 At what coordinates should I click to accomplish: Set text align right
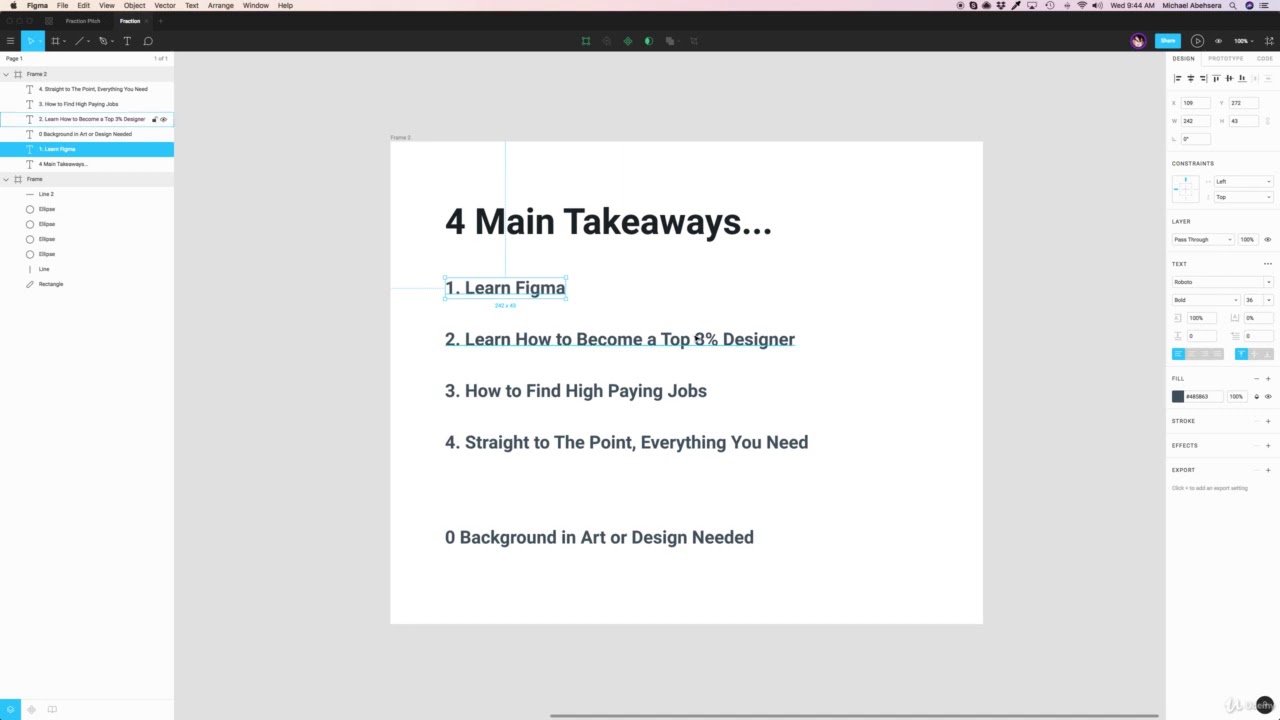1204,354
